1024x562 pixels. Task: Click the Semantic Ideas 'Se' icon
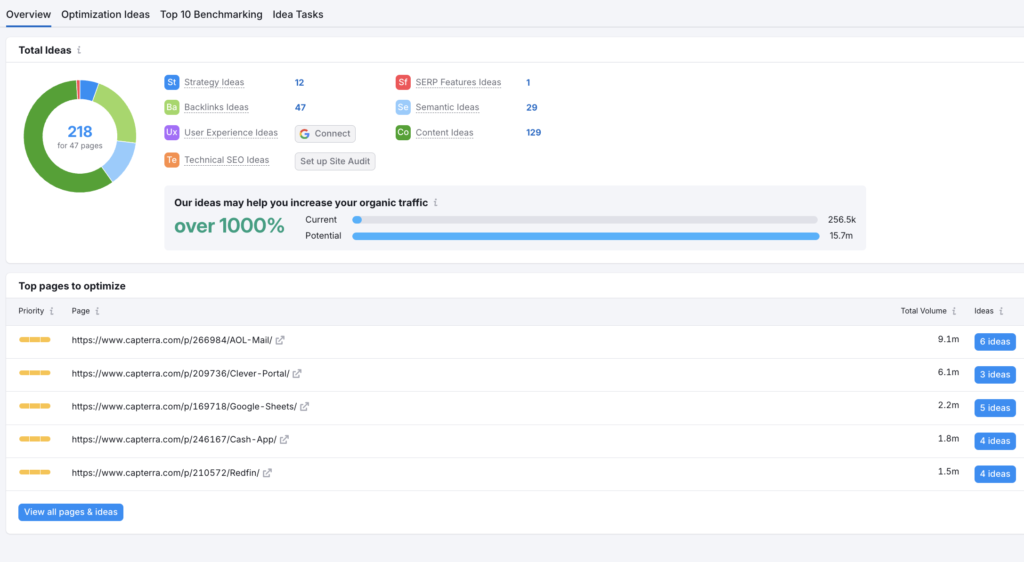(x=403, y=107)
